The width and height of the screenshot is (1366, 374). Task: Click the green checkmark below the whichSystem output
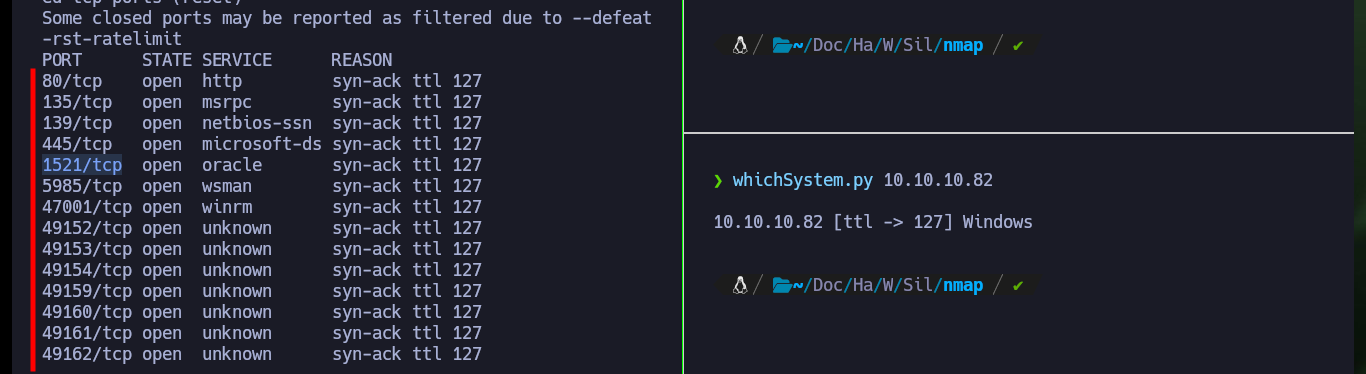coord(1018,285)
